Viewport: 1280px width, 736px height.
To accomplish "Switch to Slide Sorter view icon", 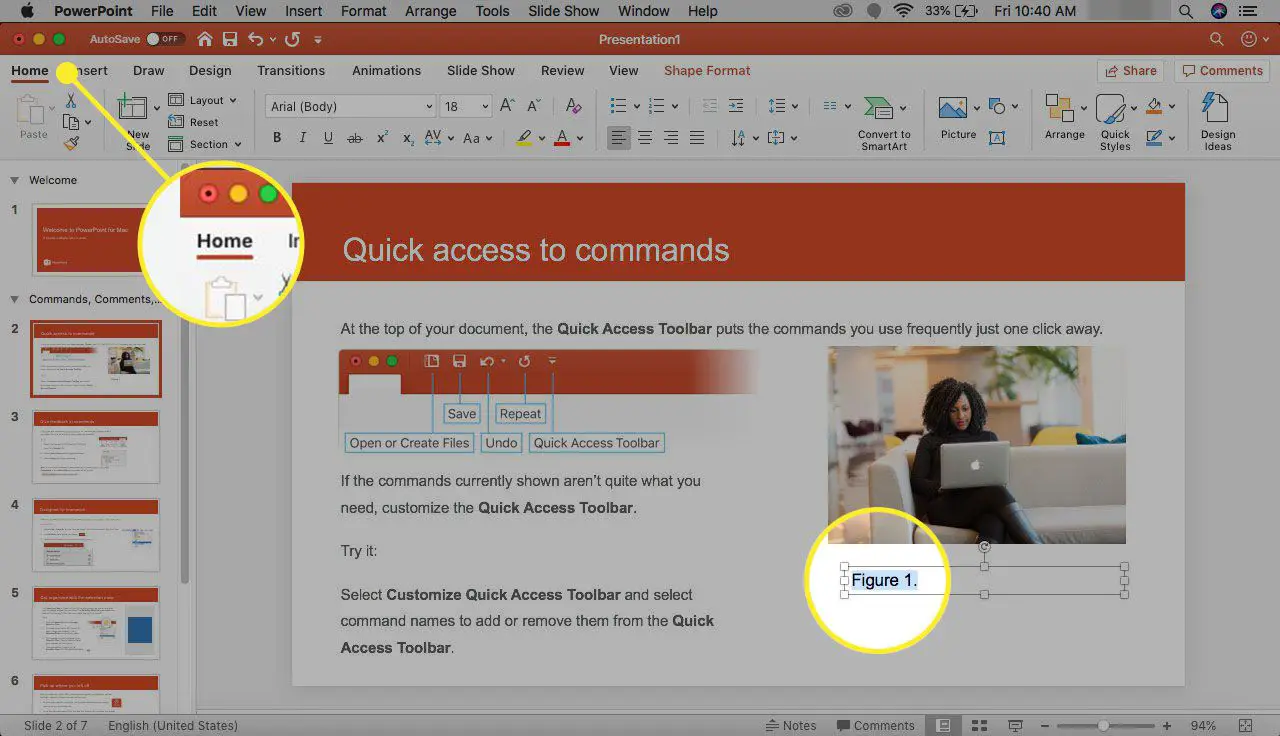I will click(x=980, y=725).
